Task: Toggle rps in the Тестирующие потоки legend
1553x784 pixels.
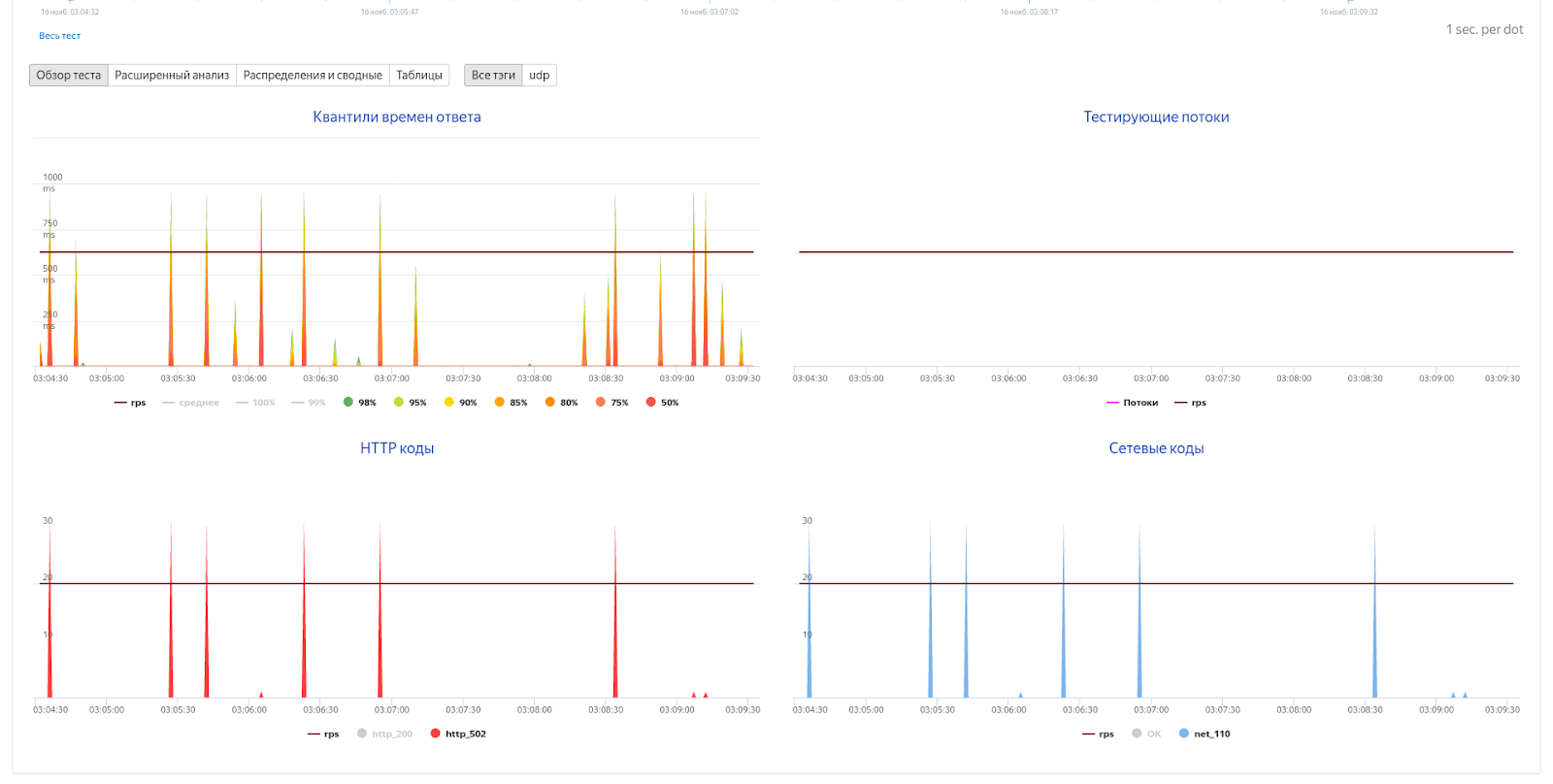Action: coord(1191,403)
